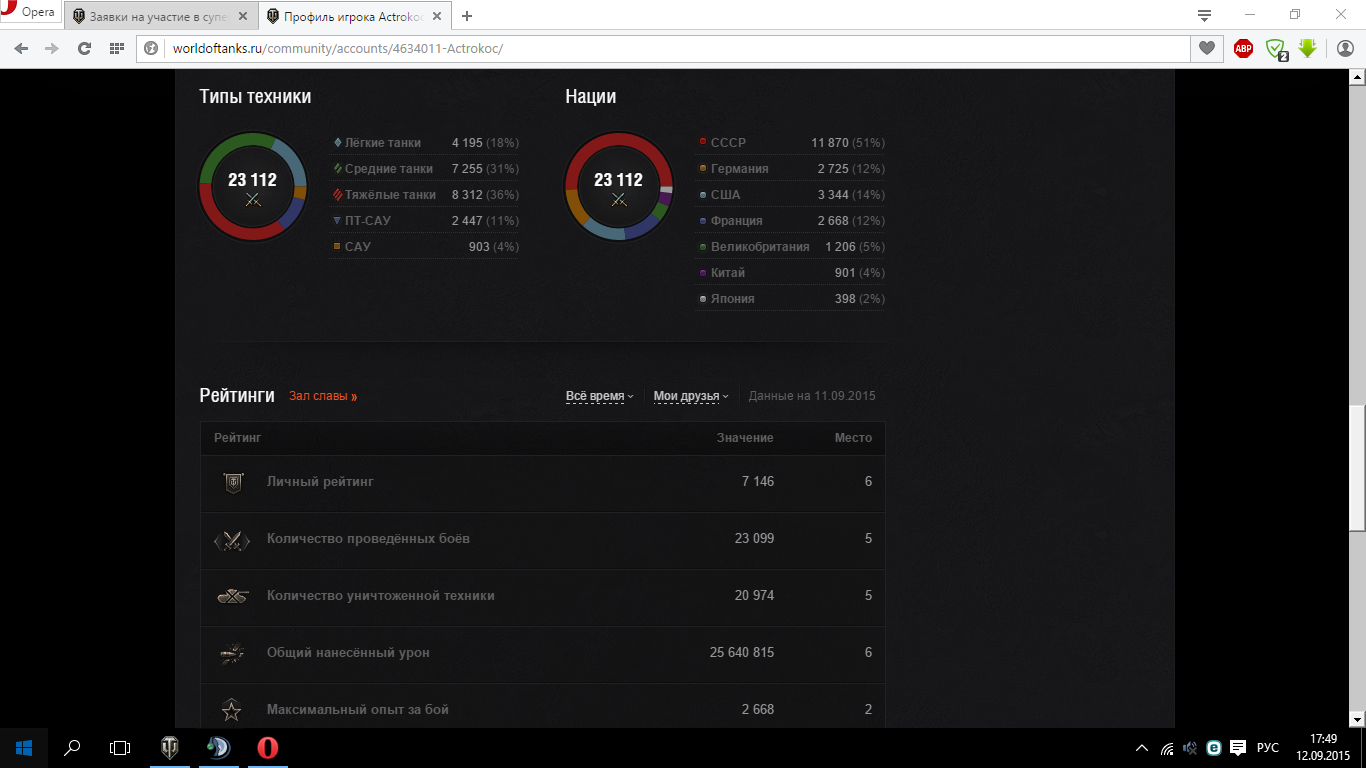Click the Место column header
Image resolution: width=1366 pixels, height=768 pixels.
pyautogui.click(x=853, y=438)
